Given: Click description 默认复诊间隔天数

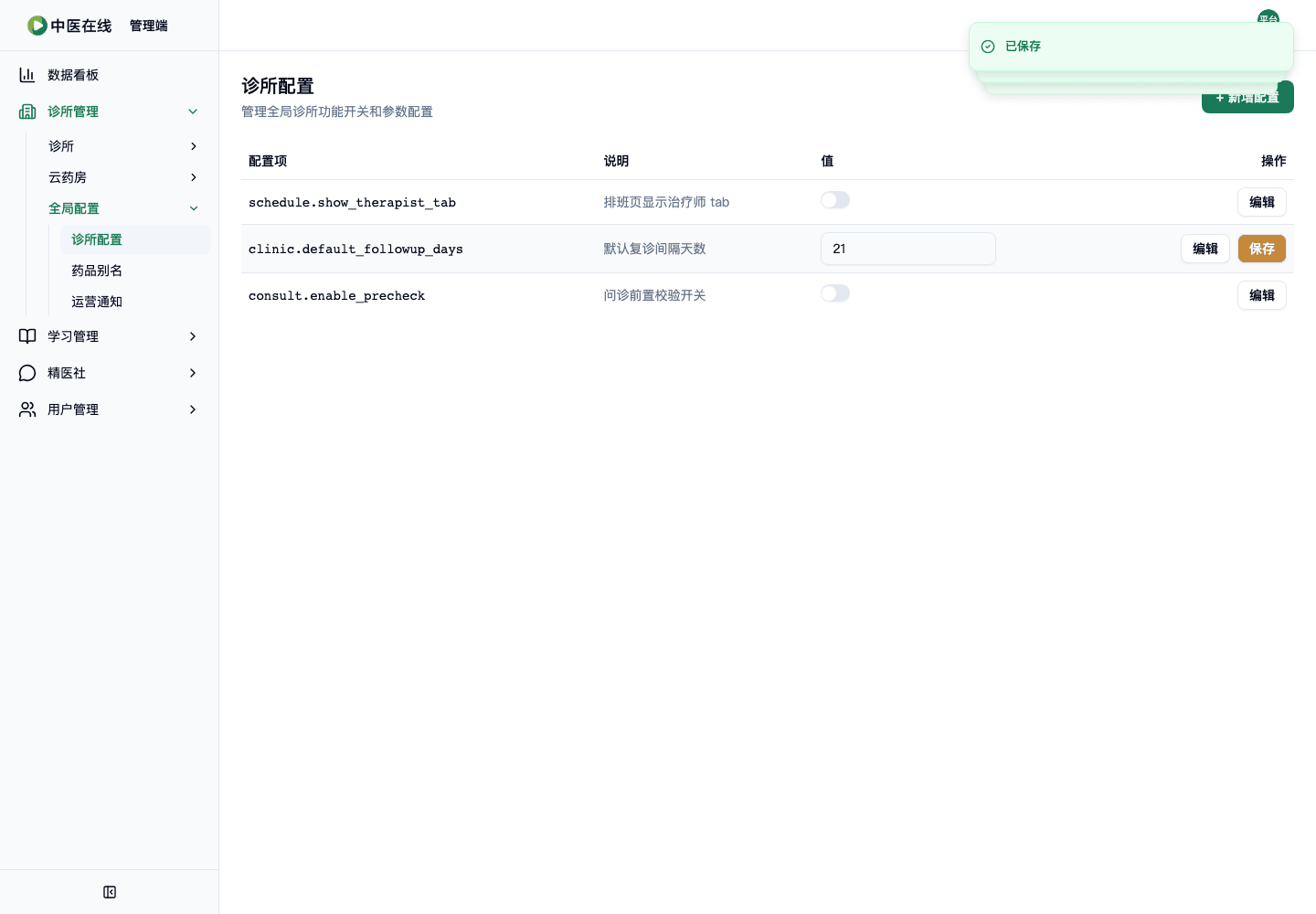Looking at the screenshot, I should pyautogui.click(x=654, y=249).
